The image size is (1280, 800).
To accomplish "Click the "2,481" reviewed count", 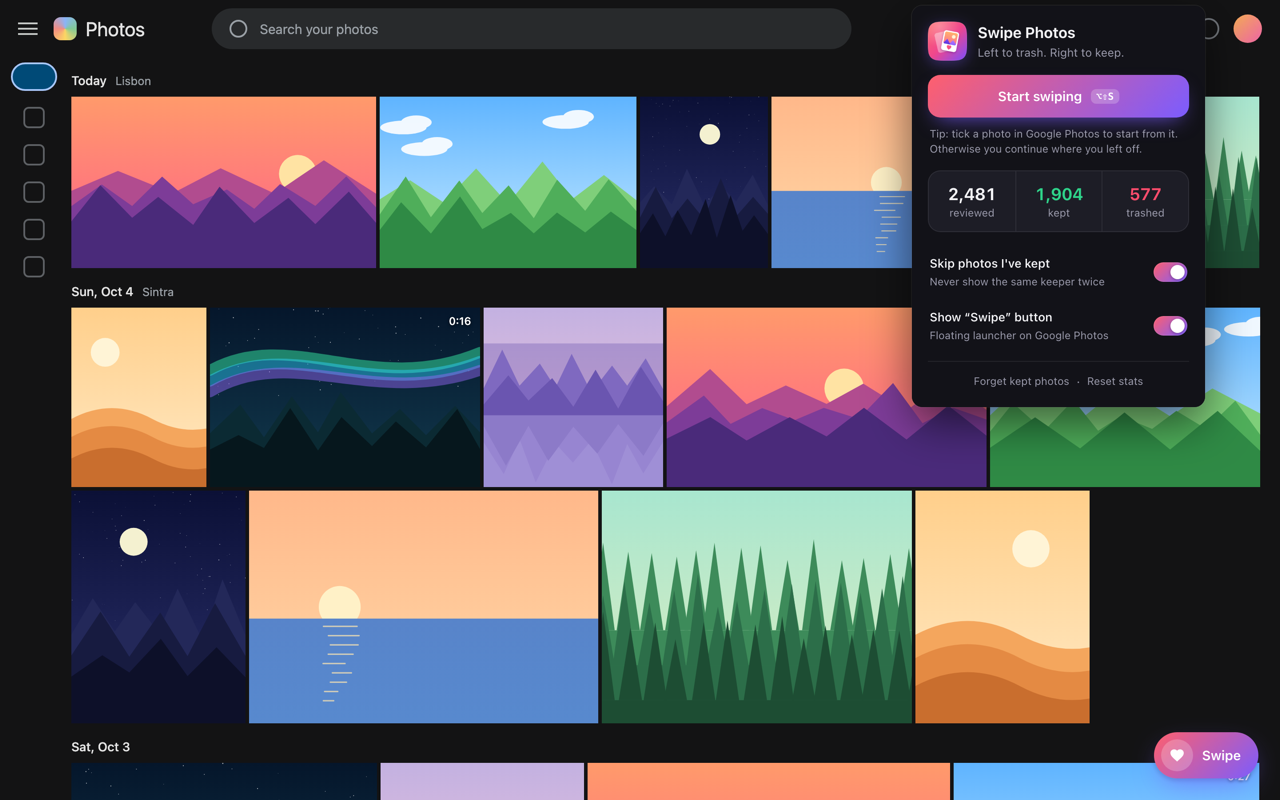I will [x=972, y=194].
